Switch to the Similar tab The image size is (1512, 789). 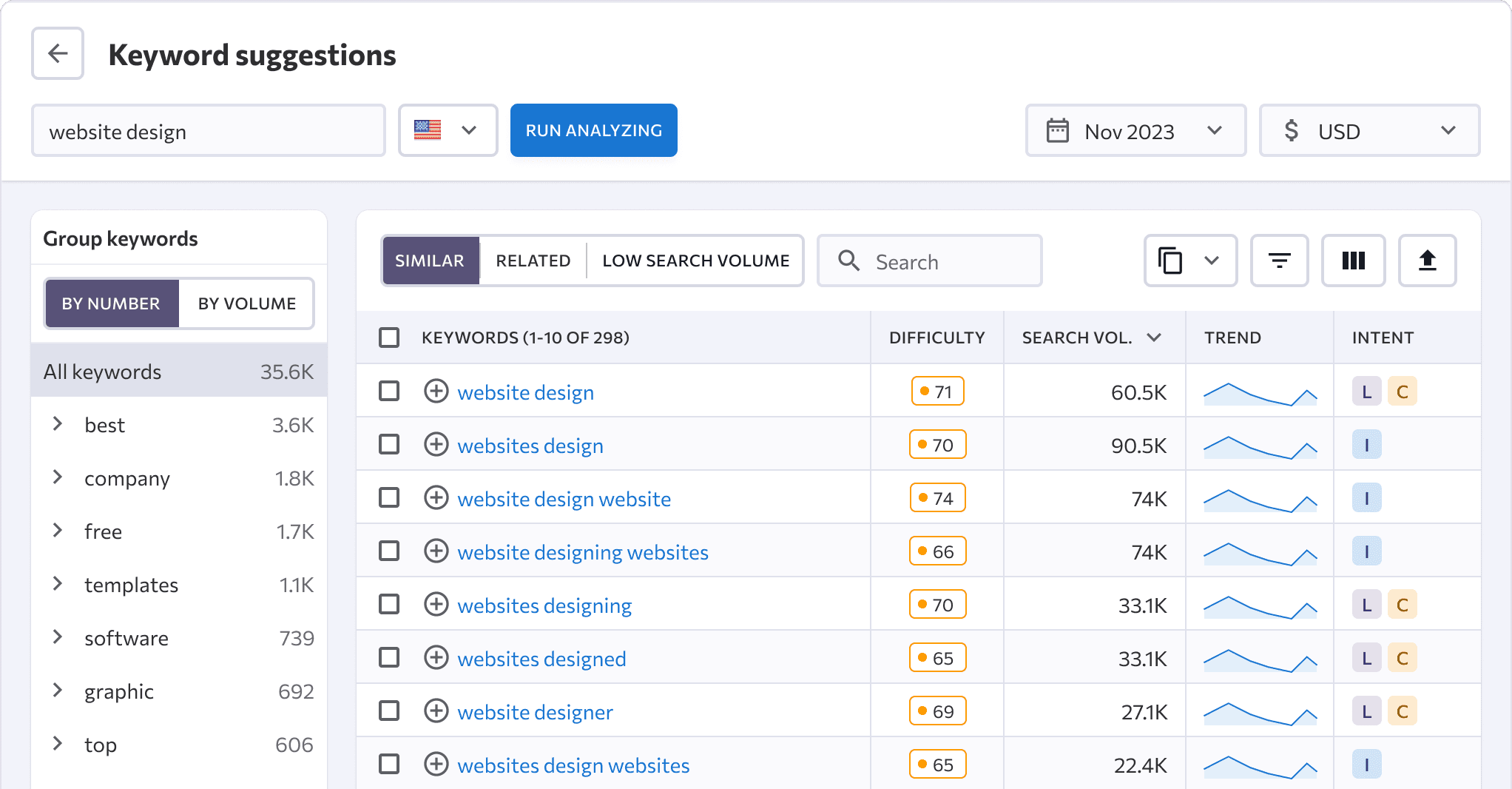[x=430, y=261]
